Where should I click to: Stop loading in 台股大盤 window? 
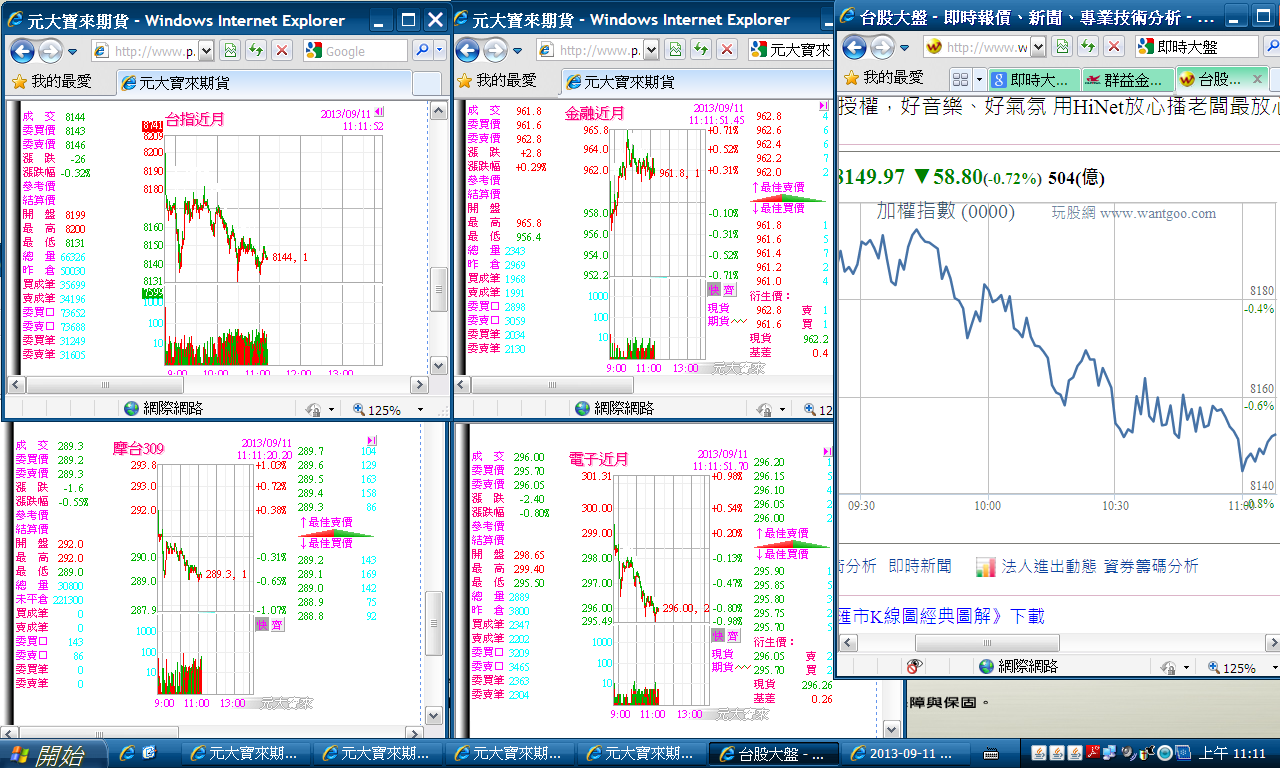tap(1114, 47)
